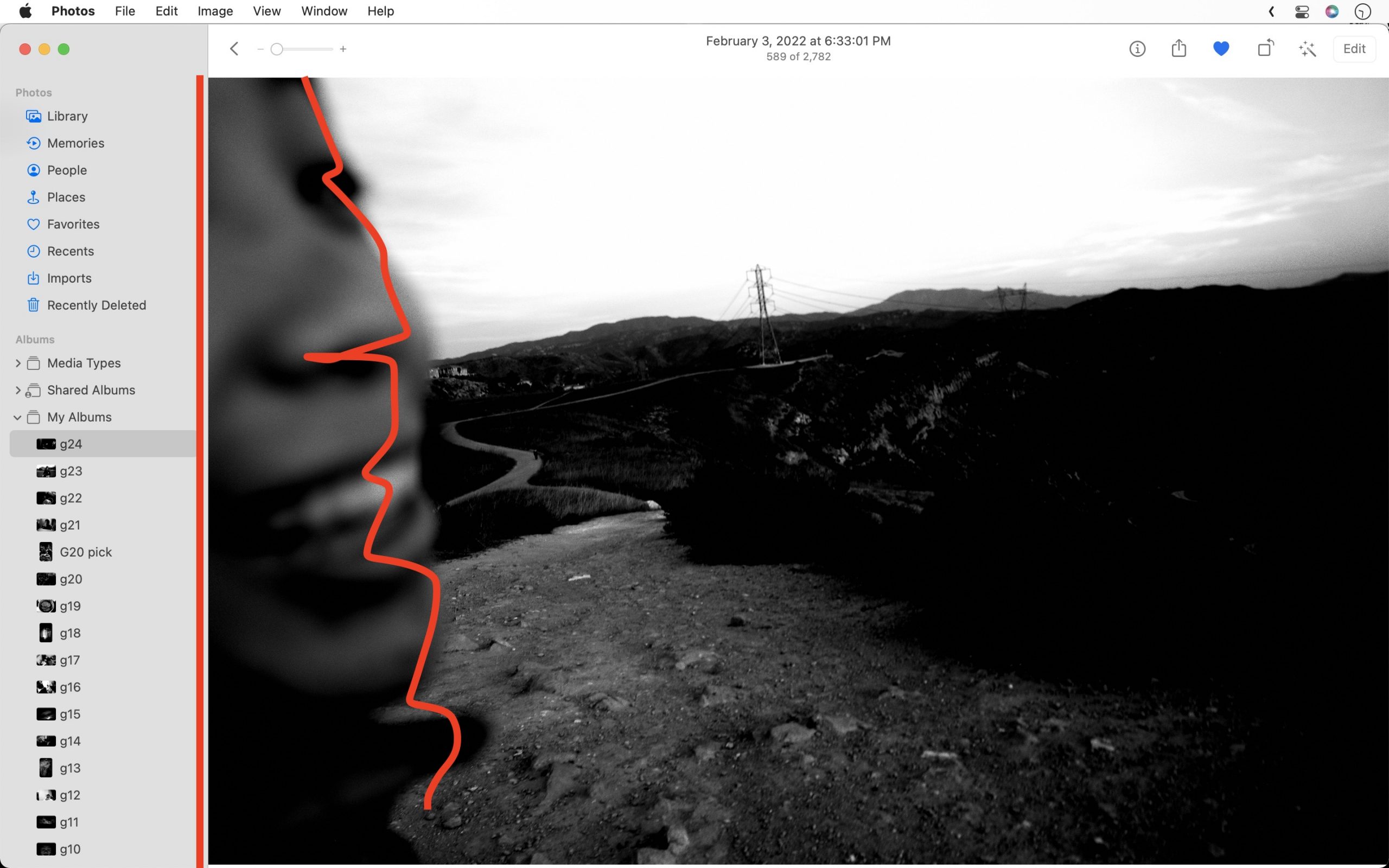Collapse the My Albums group

pyautogui.click(x=18, y=417)
